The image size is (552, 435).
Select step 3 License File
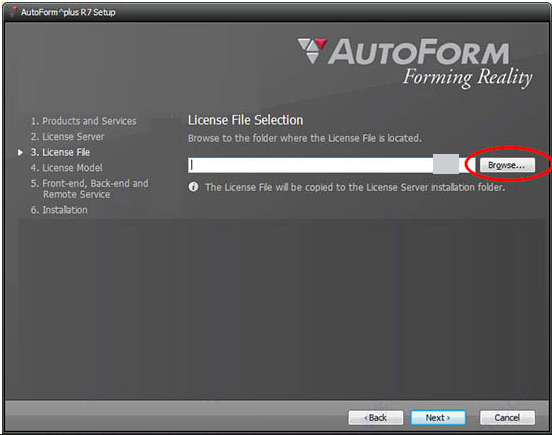[60, 152]
